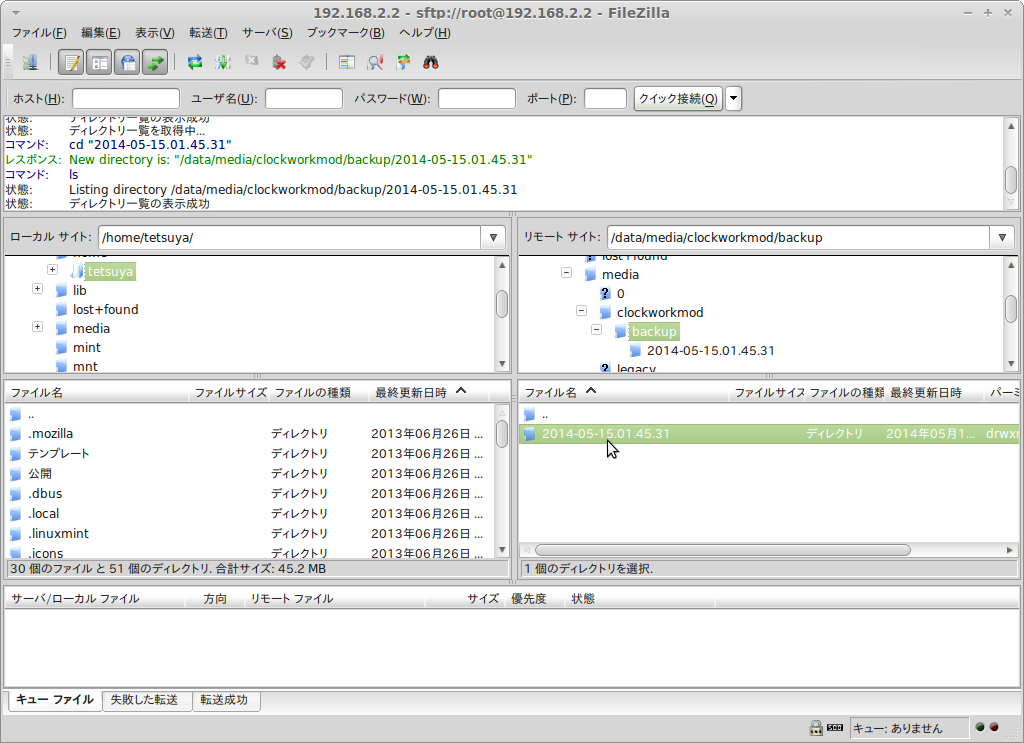Click the process queue toolbar icon
This screenshot has width=1024, height=743.
tap(223, 63)
